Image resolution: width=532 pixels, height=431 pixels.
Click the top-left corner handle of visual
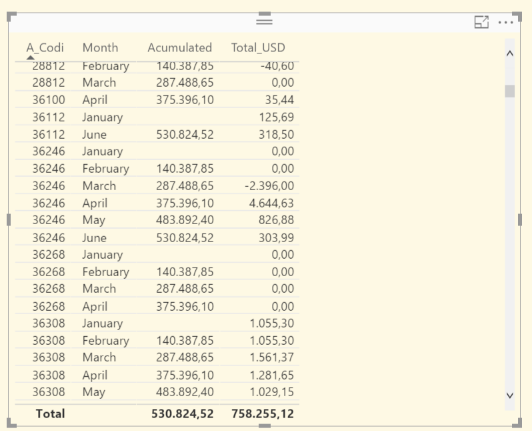(x=11, y=17)
